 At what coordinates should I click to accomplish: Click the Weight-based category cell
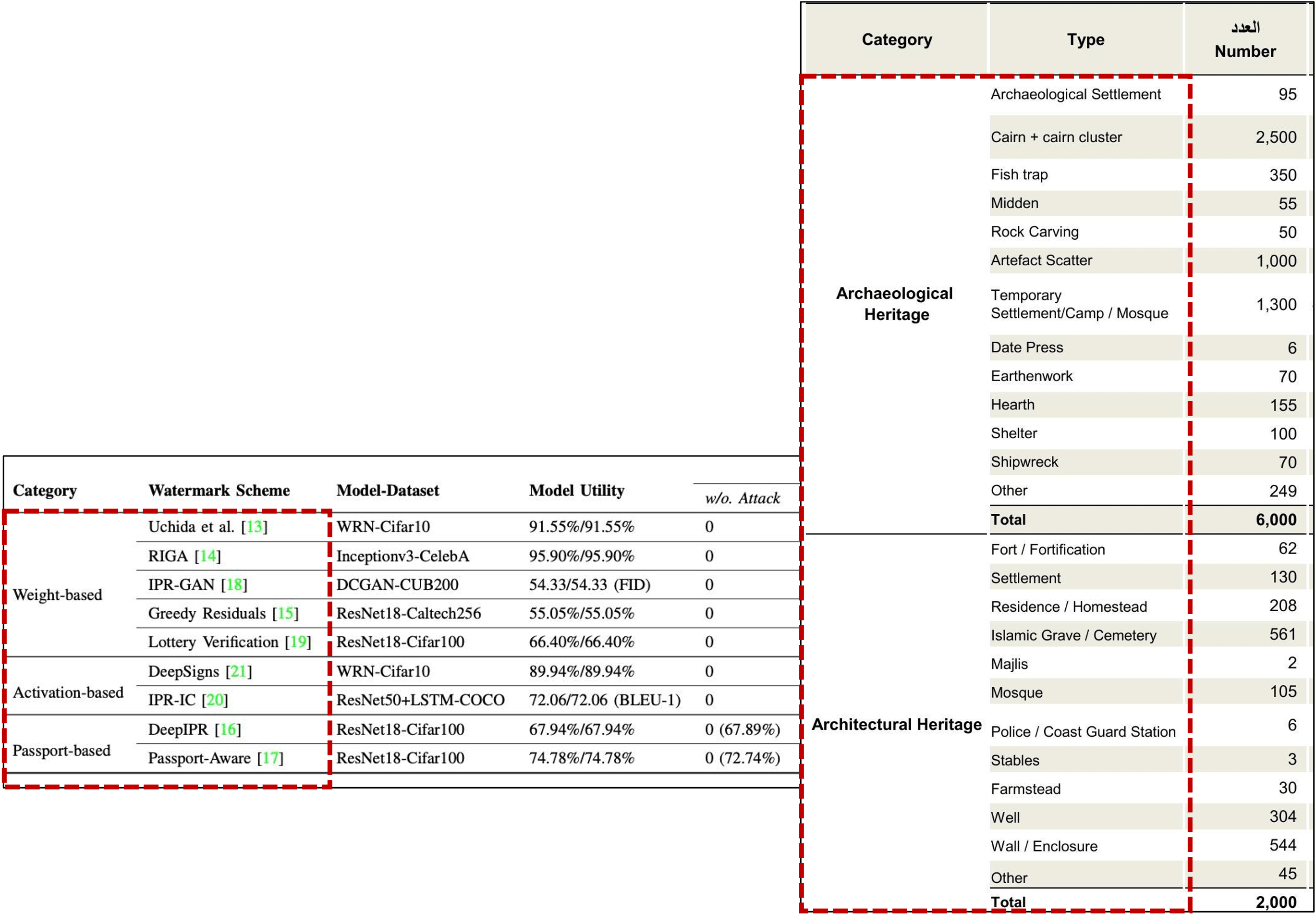[x=57, y=595]
